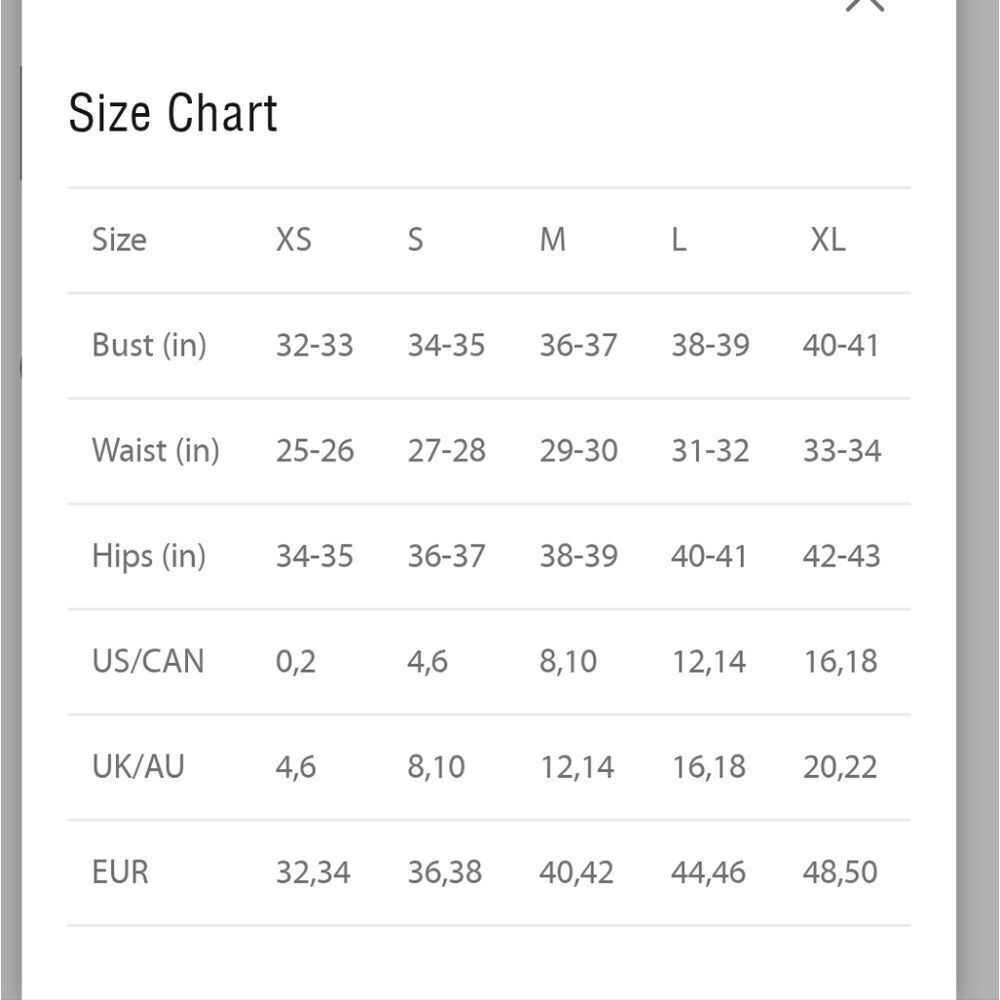Click the 20,22 UK/AU size cell
The height and width of the screenshot is (1000, 1000).
840,767
